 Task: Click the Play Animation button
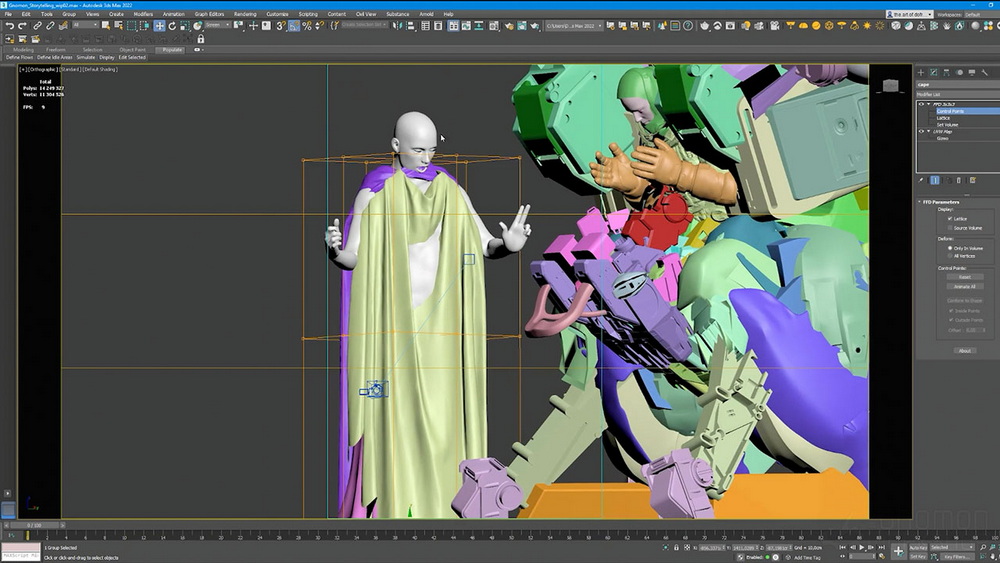(862, 548)
